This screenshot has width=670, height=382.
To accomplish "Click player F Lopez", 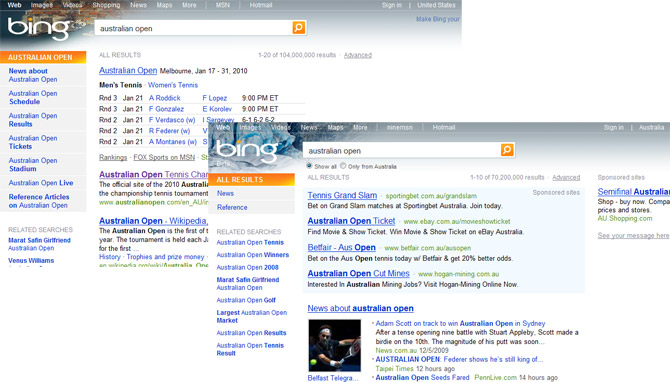I will [215, 98].
